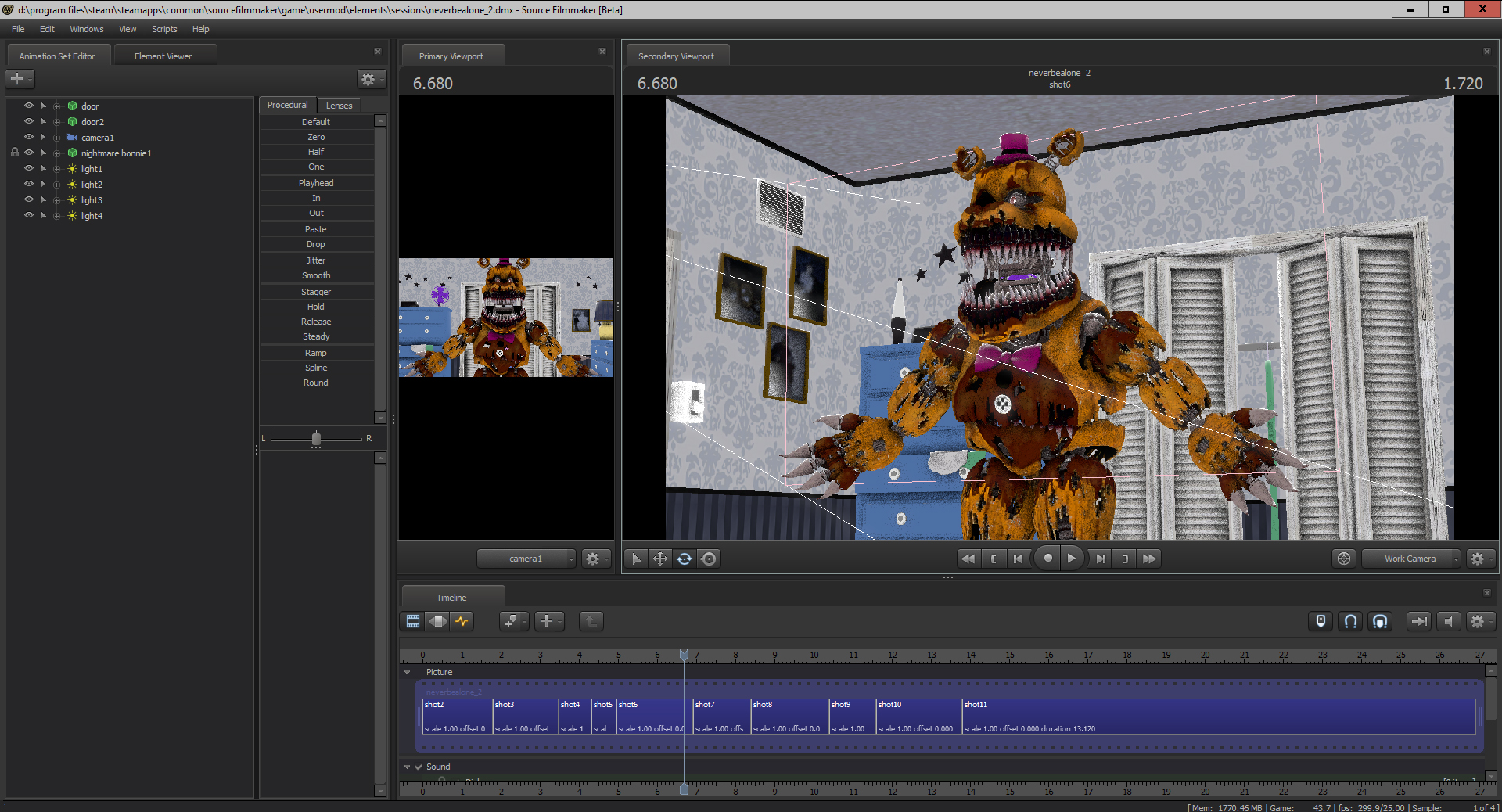
Task: Open the Windows menu
Action: pos(87,29)
